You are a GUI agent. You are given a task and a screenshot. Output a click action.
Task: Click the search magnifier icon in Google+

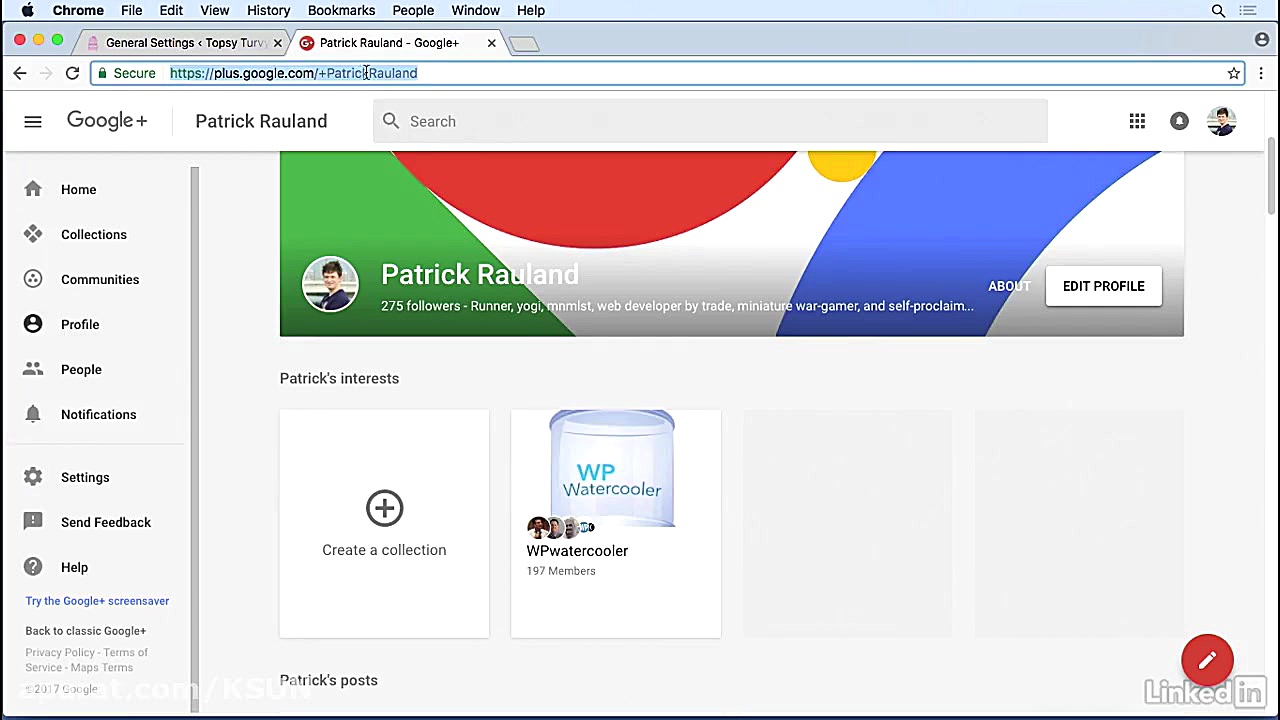[391, 121]
